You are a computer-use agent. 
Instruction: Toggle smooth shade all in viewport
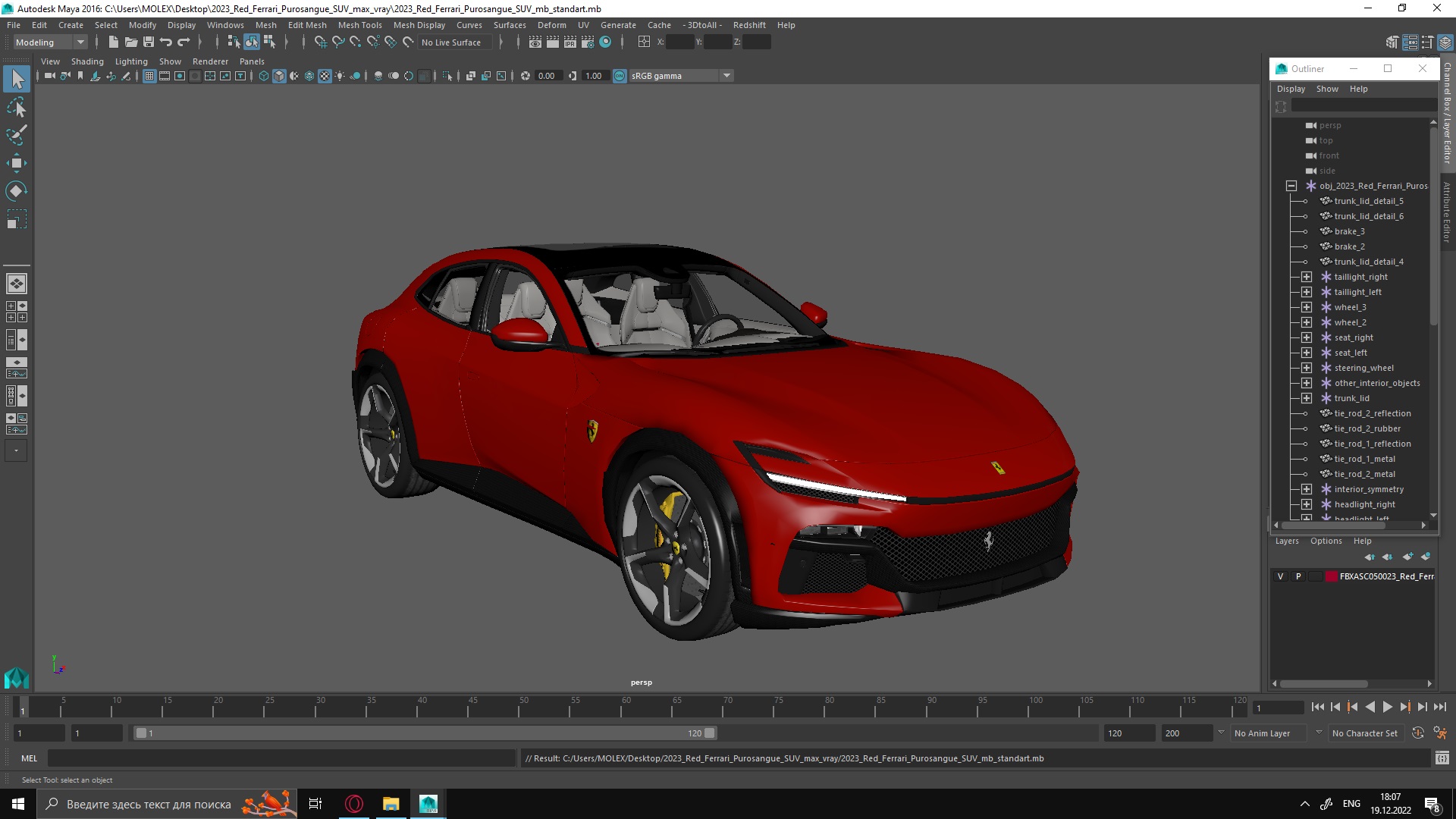279,76
